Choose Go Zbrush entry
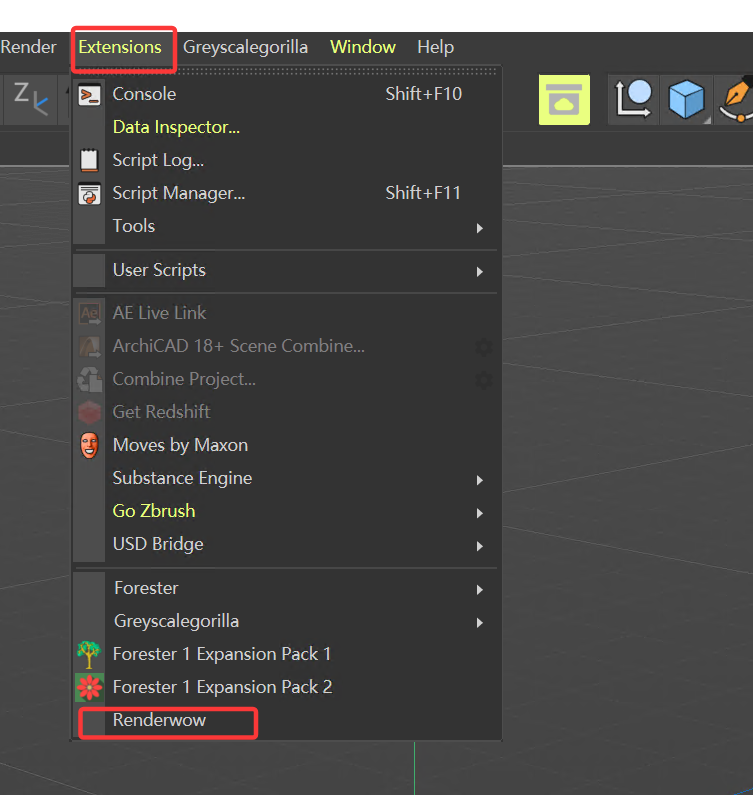 coord(287,511)
